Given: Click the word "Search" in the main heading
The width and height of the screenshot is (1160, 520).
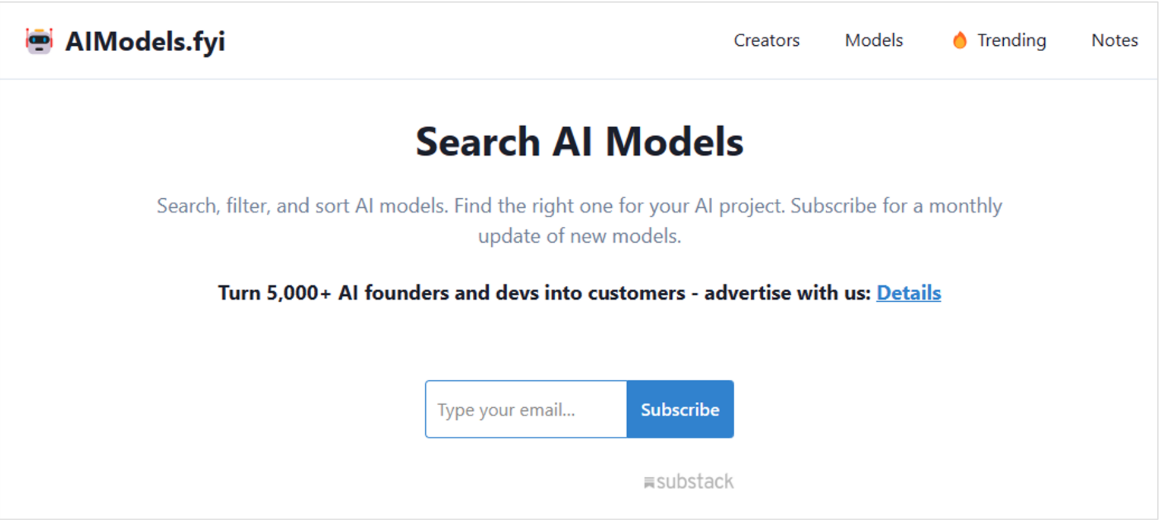Looking at the screenshot, I should tap(477, 142).
